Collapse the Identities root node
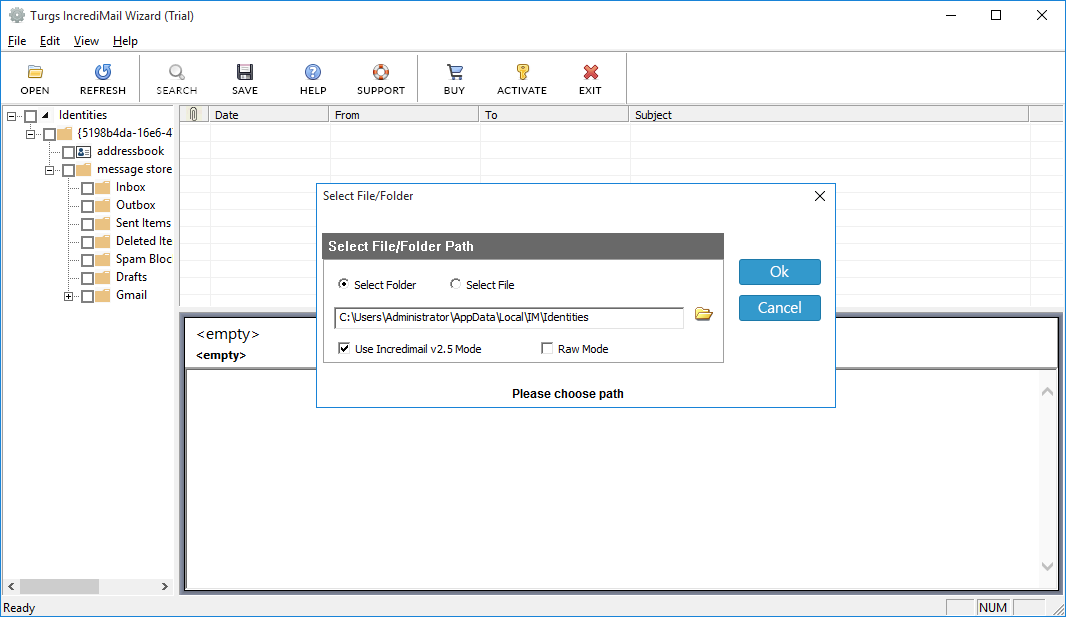The height and width of the screenshot is (617, 1066). [x=12, y=116]
